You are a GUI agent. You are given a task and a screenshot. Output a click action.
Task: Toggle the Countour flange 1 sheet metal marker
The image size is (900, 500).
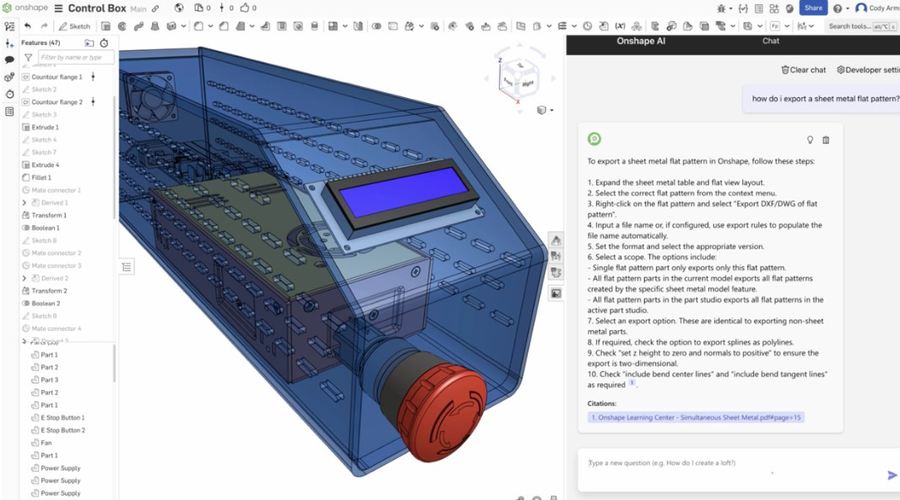[93, 77]
